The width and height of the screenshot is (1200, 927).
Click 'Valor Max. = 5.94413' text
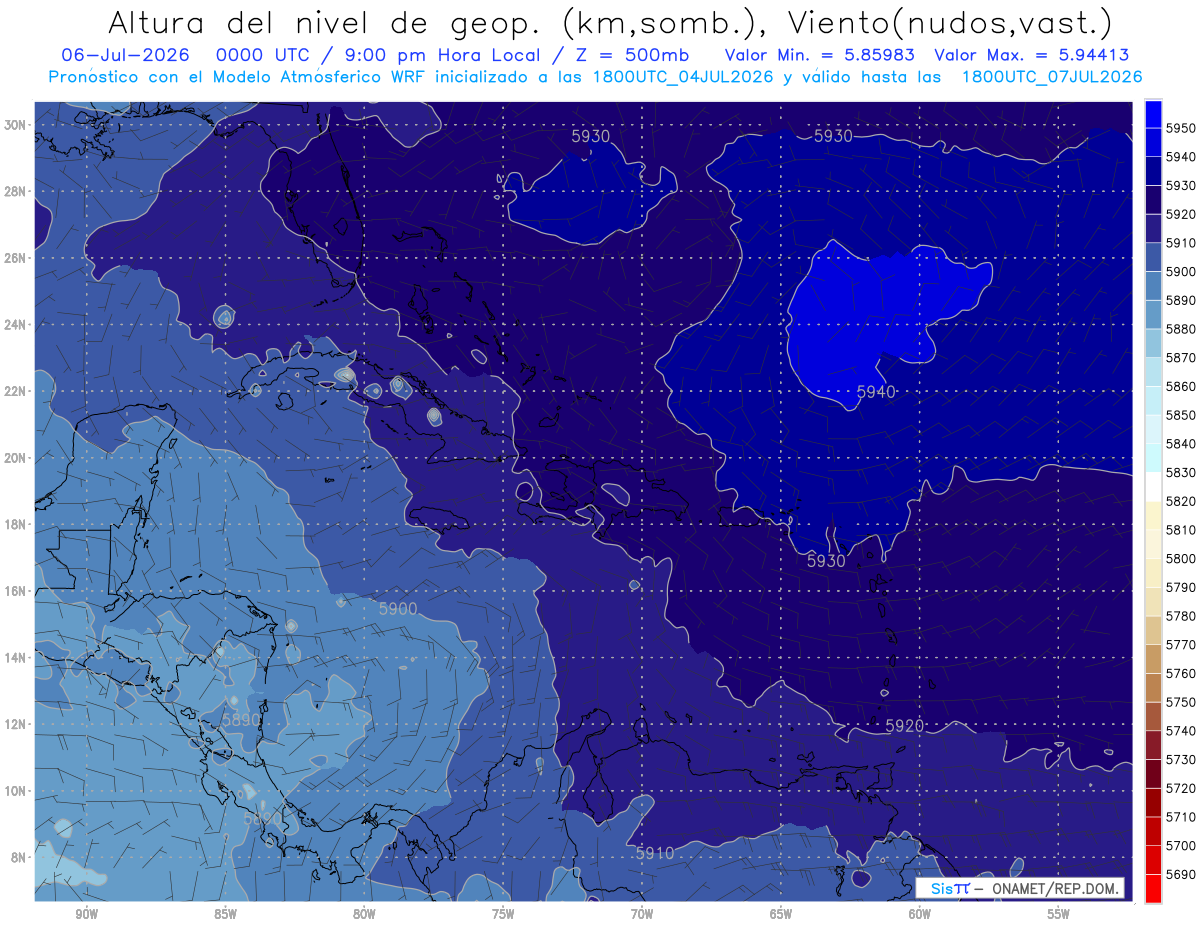pyautogui.click(x=1032, y=55)
